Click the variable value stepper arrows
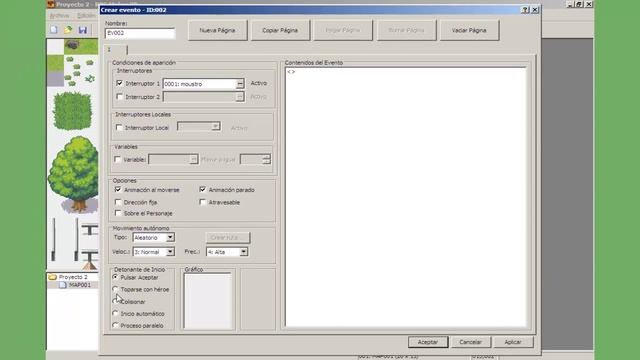The width and height of the screenshot is (640, 360). coord(267,159)
